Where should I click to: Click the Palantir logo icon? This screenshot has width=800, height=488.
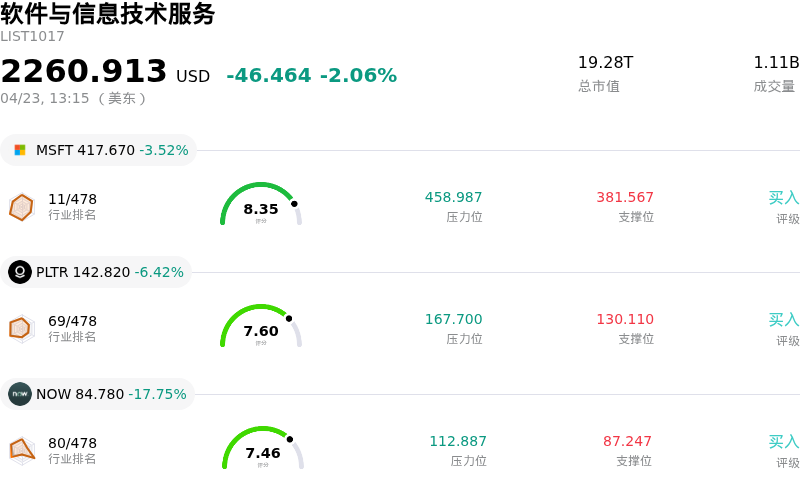point(20,272)
